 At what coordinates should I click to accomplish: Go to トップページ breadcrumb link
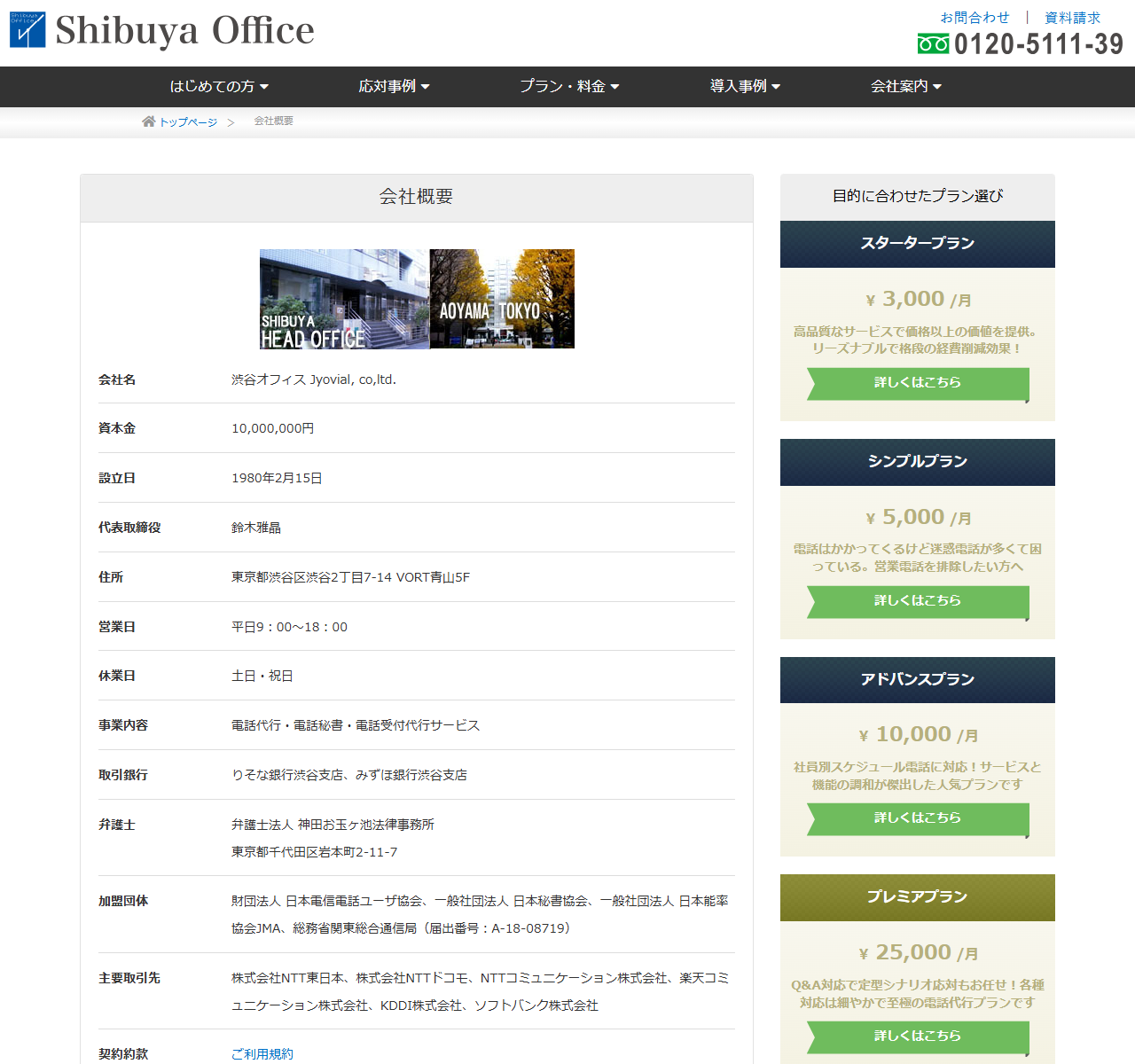pos(188,122)
